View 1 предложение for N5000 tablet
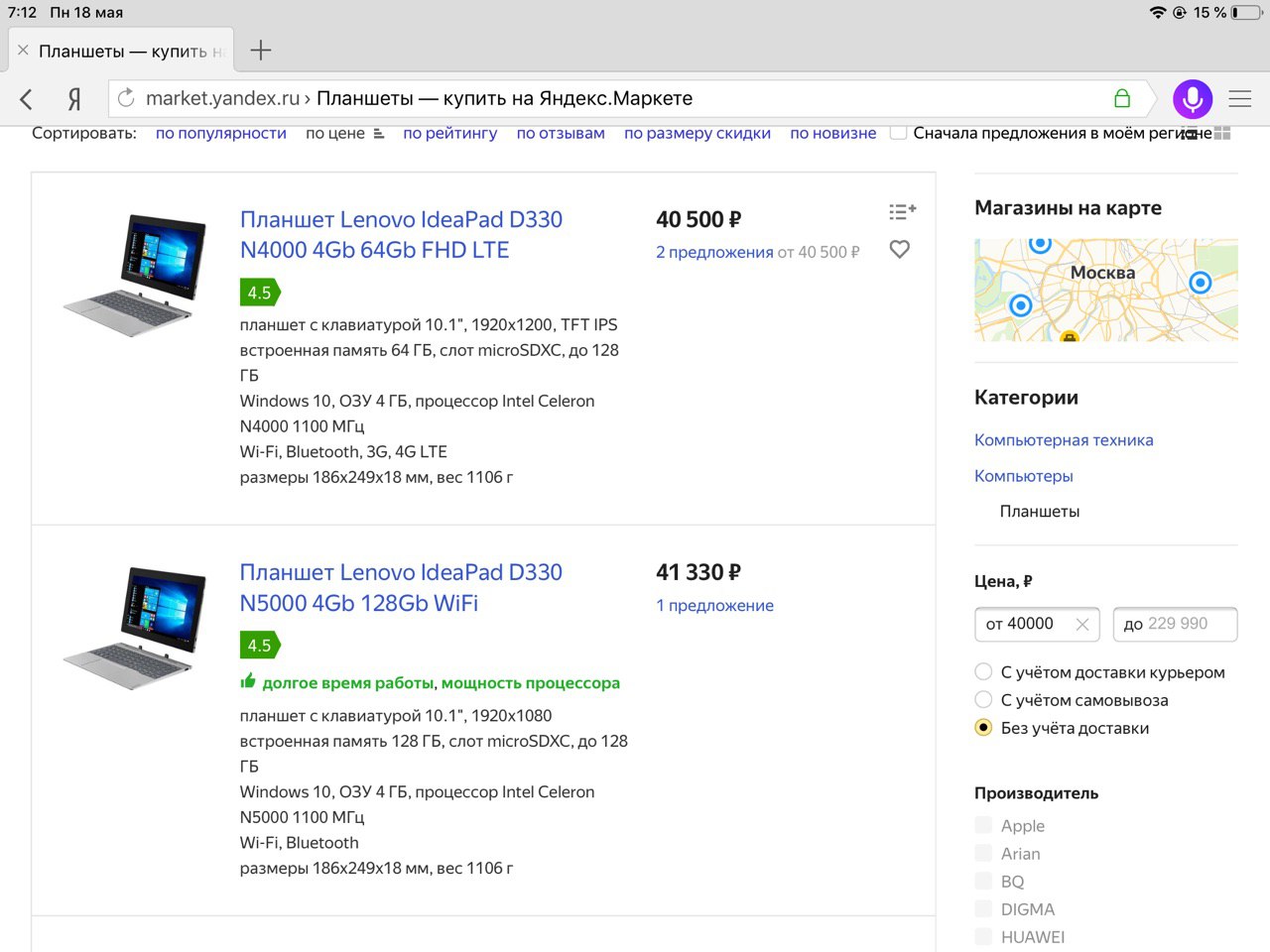 [x=714, y=605]
